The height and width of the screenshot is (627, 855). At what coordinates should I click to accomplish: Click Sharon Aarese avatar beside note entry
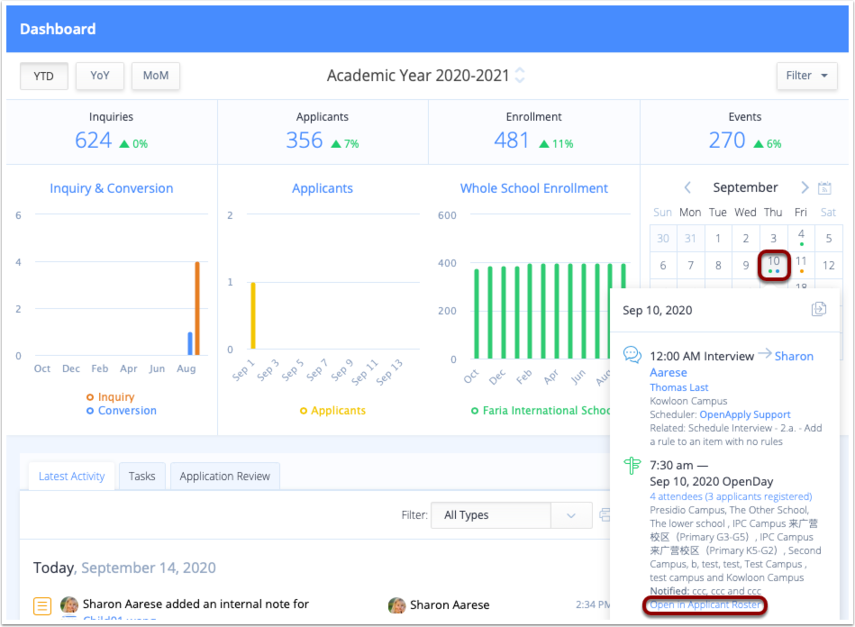point(69,604)
